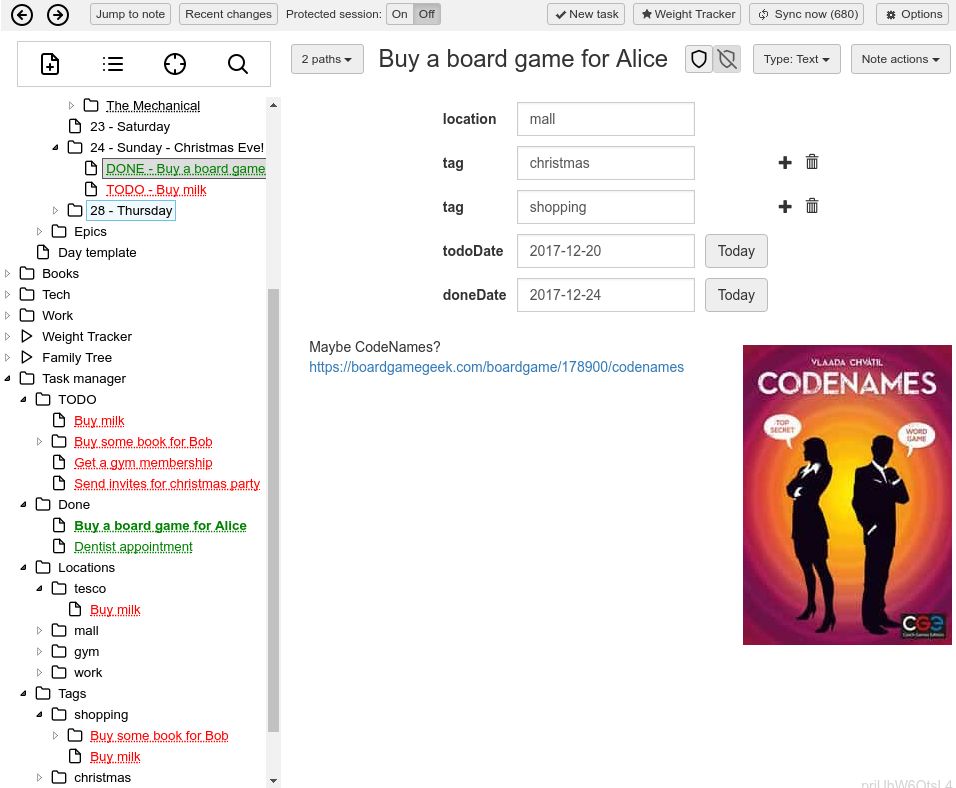Viewport: 956px width, 788px height.
Task: Open the Note actions dropdown
Action: 901,59
